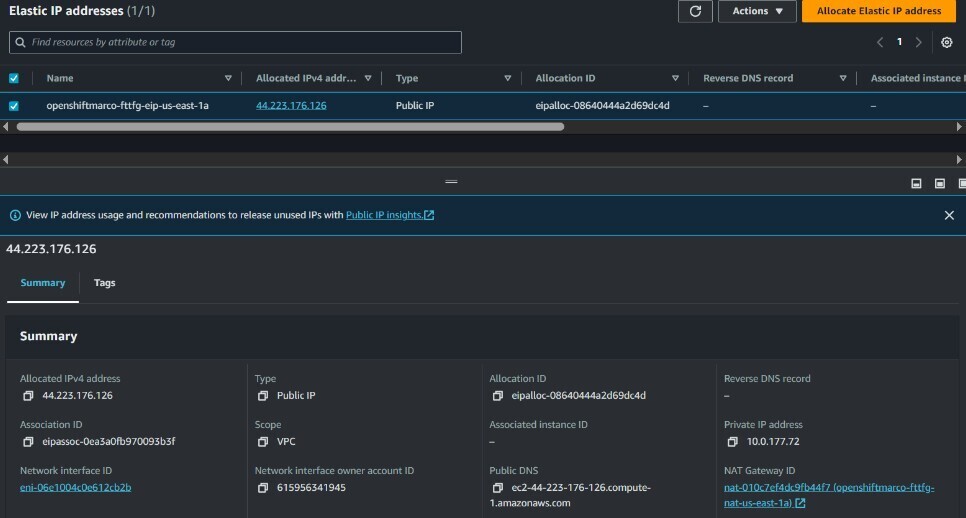Click Allocate Elastic IP address button
The image size is (966, 518).
click(x=878, y=11)
